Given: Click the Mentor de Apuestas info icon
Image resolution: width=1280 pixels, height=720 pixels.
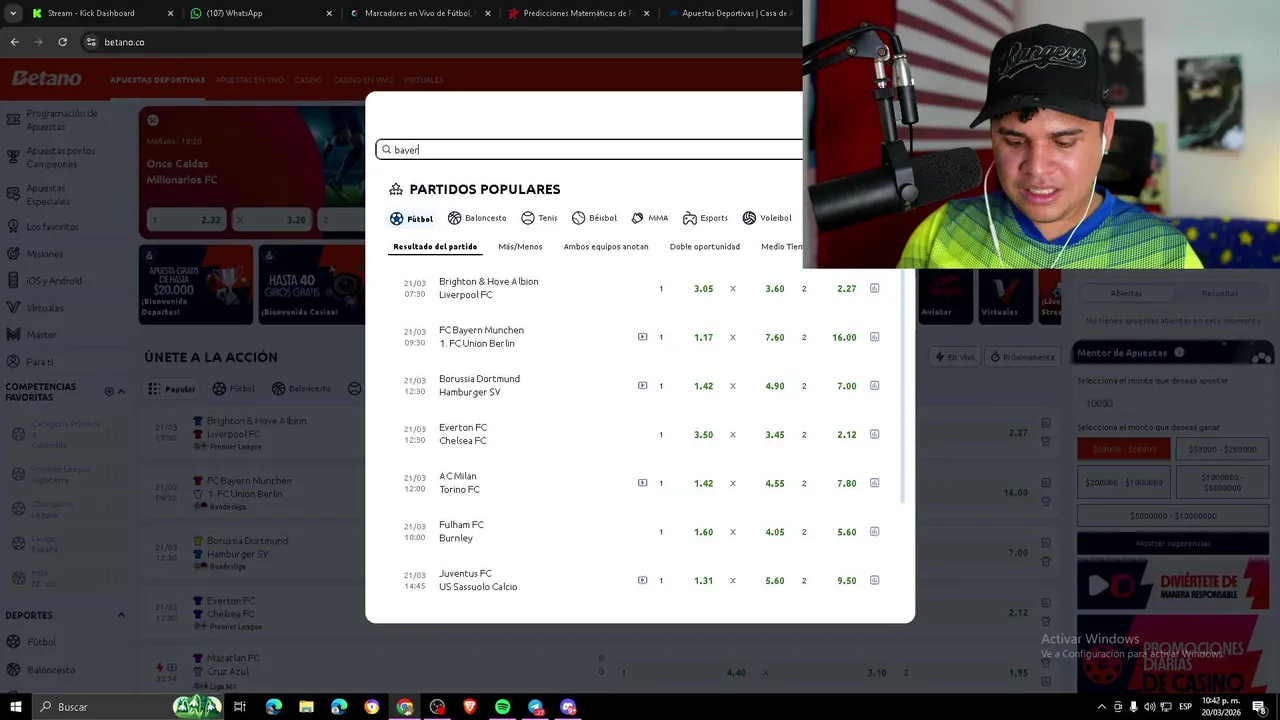Looking at the screenshot, I should 1179,352.
